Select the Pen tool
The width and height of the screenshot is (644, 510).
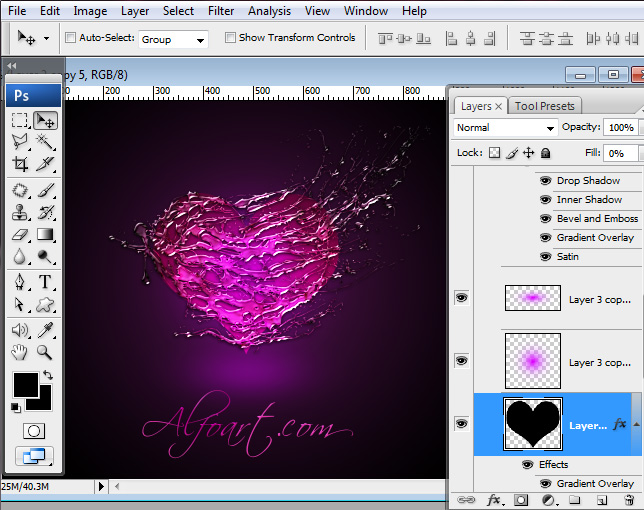20,282
